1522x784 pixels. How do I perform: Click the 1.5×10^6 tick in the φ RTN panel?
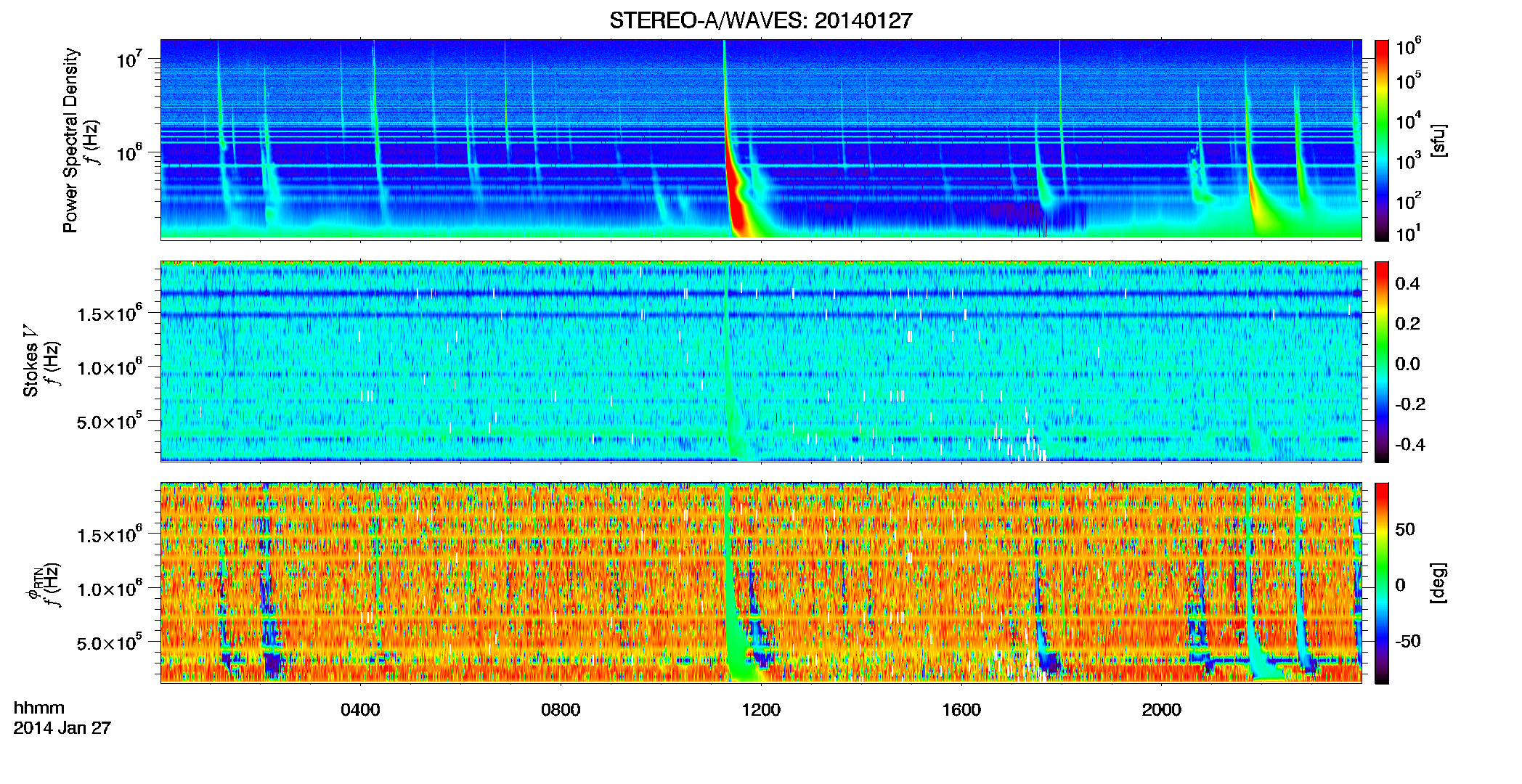[x=109, y=534]
